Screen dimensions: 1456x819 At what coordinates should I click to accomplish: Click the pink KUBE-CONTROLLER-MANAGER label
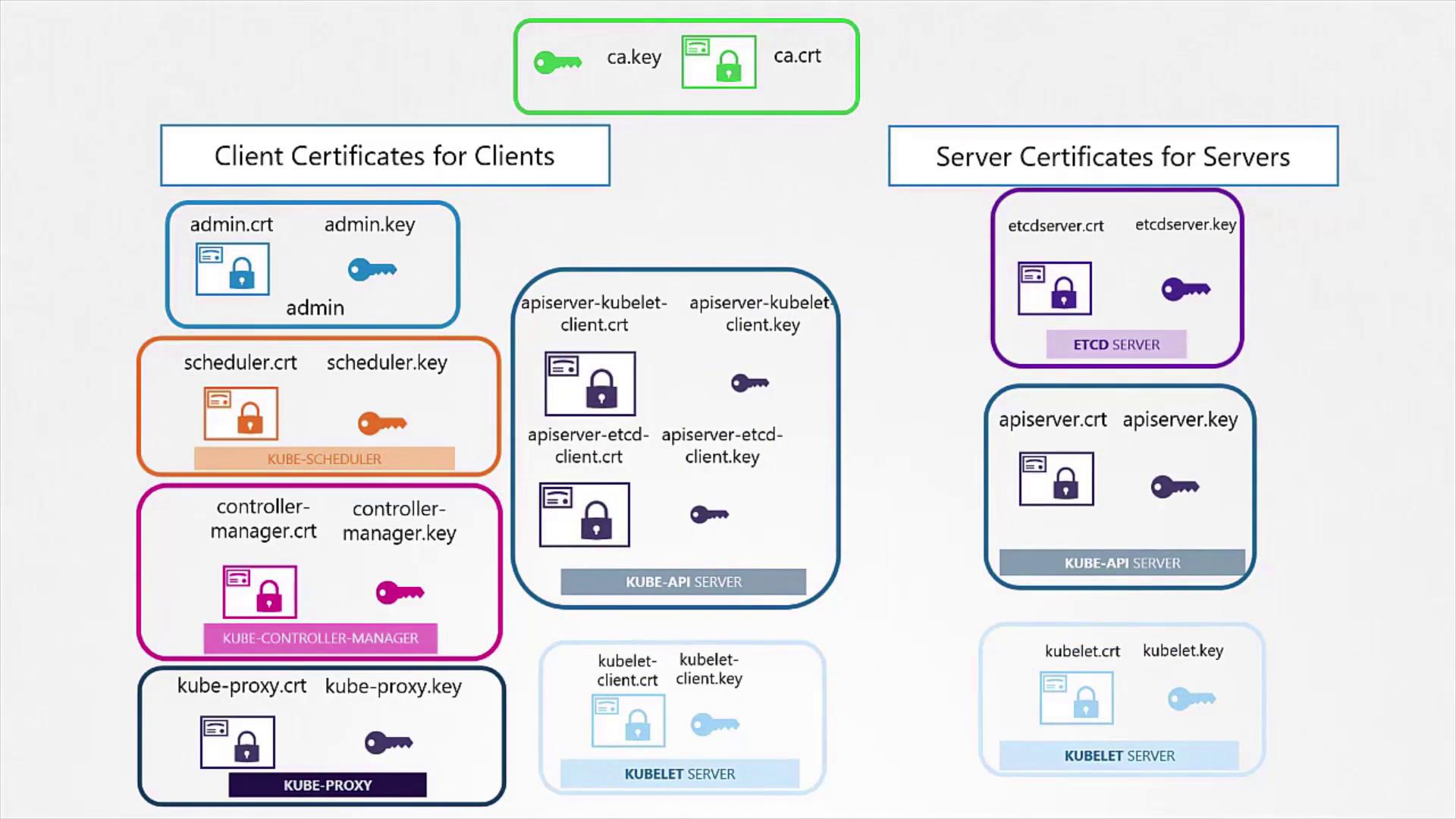[320, 639]
